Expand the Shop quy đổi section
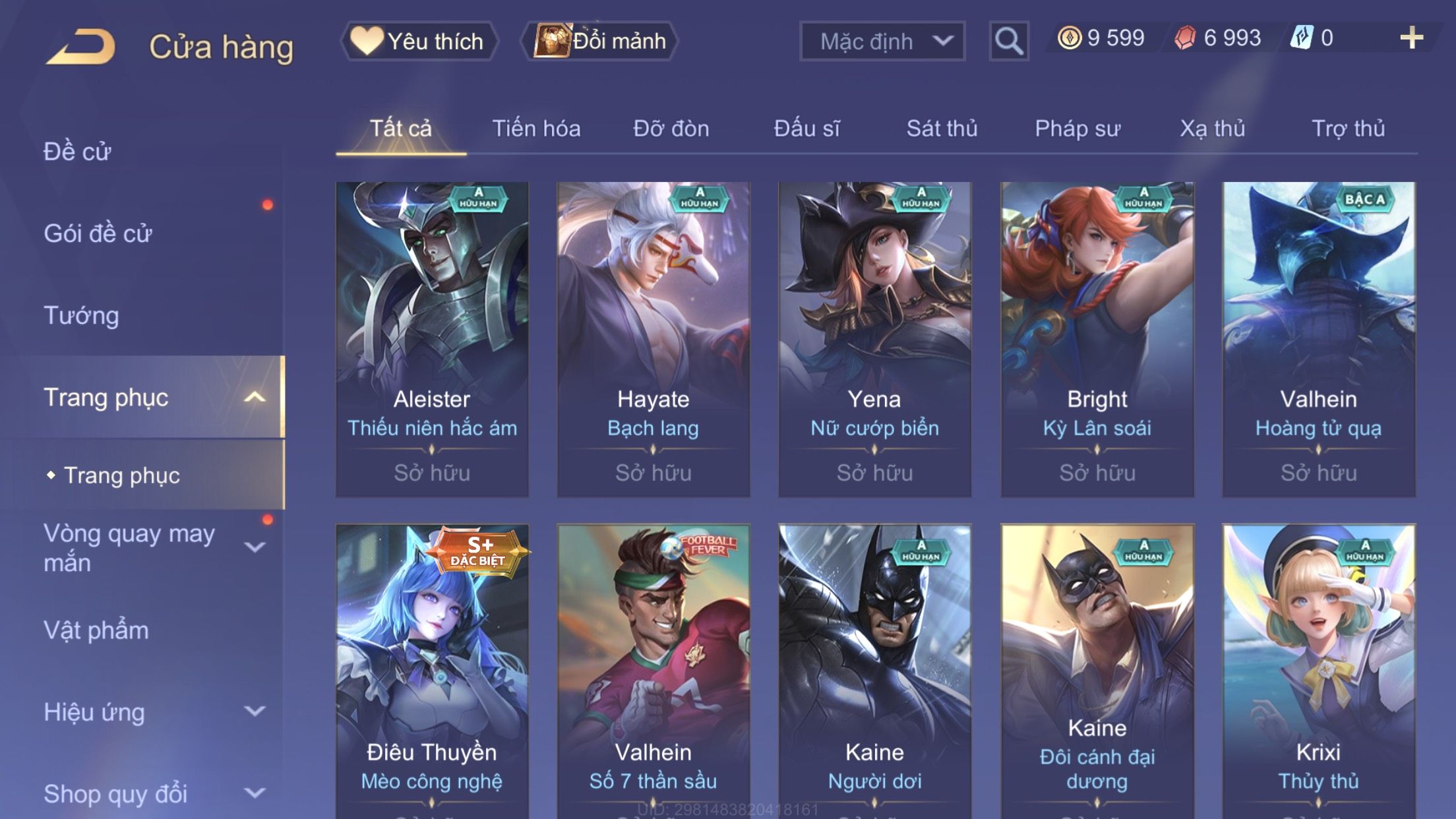This screenshot has height=819, width=1456. tap(255, 793)
